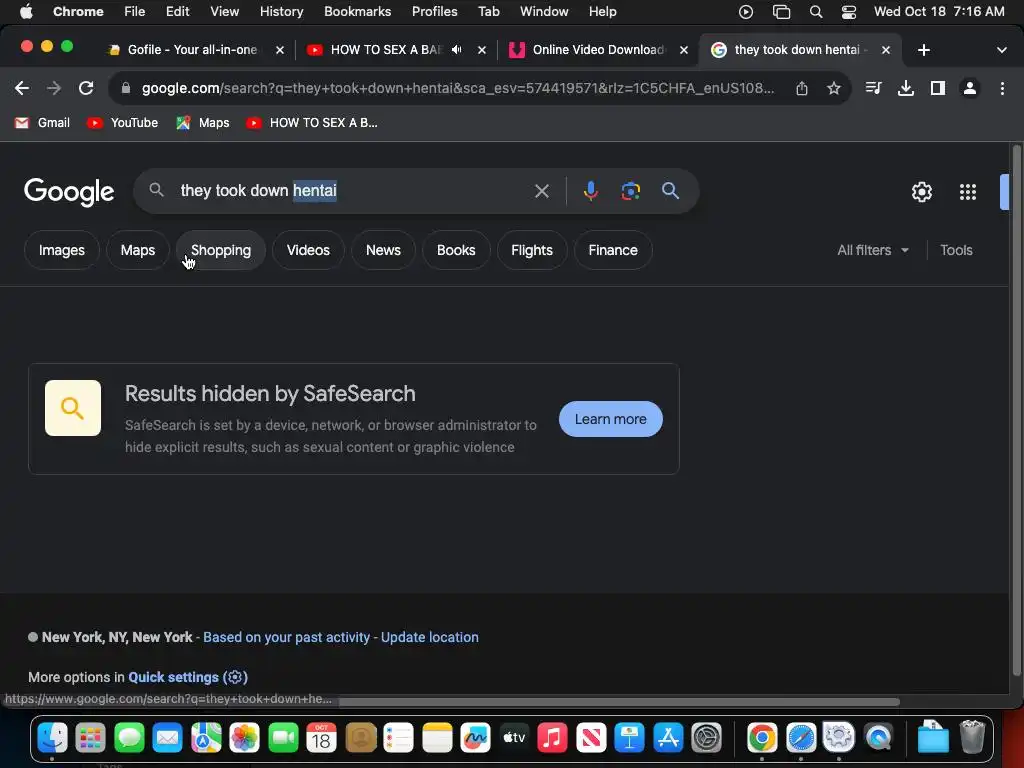1024x768 pixels.
Task: Open Control Center in menu bar
Action: pyautogui.click(x=848, y=12)
